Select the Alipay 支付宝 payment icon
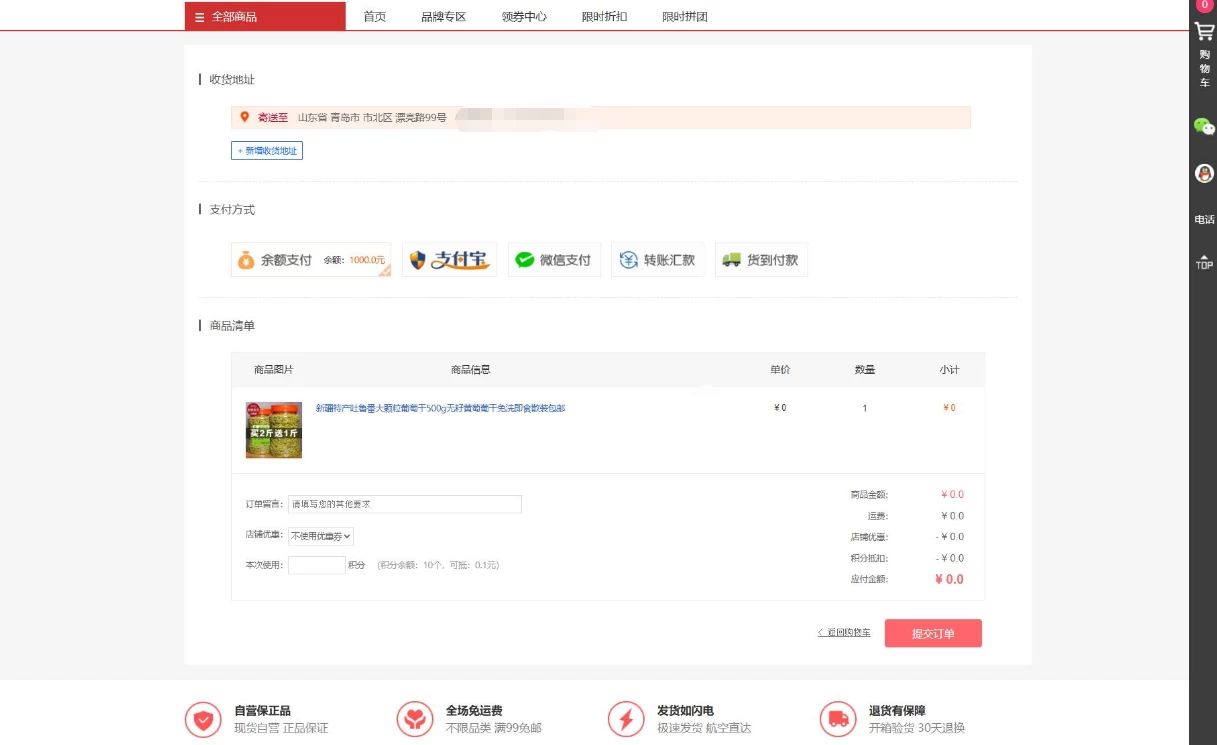This screenshot has width=1217, height=745. [449, 259]
